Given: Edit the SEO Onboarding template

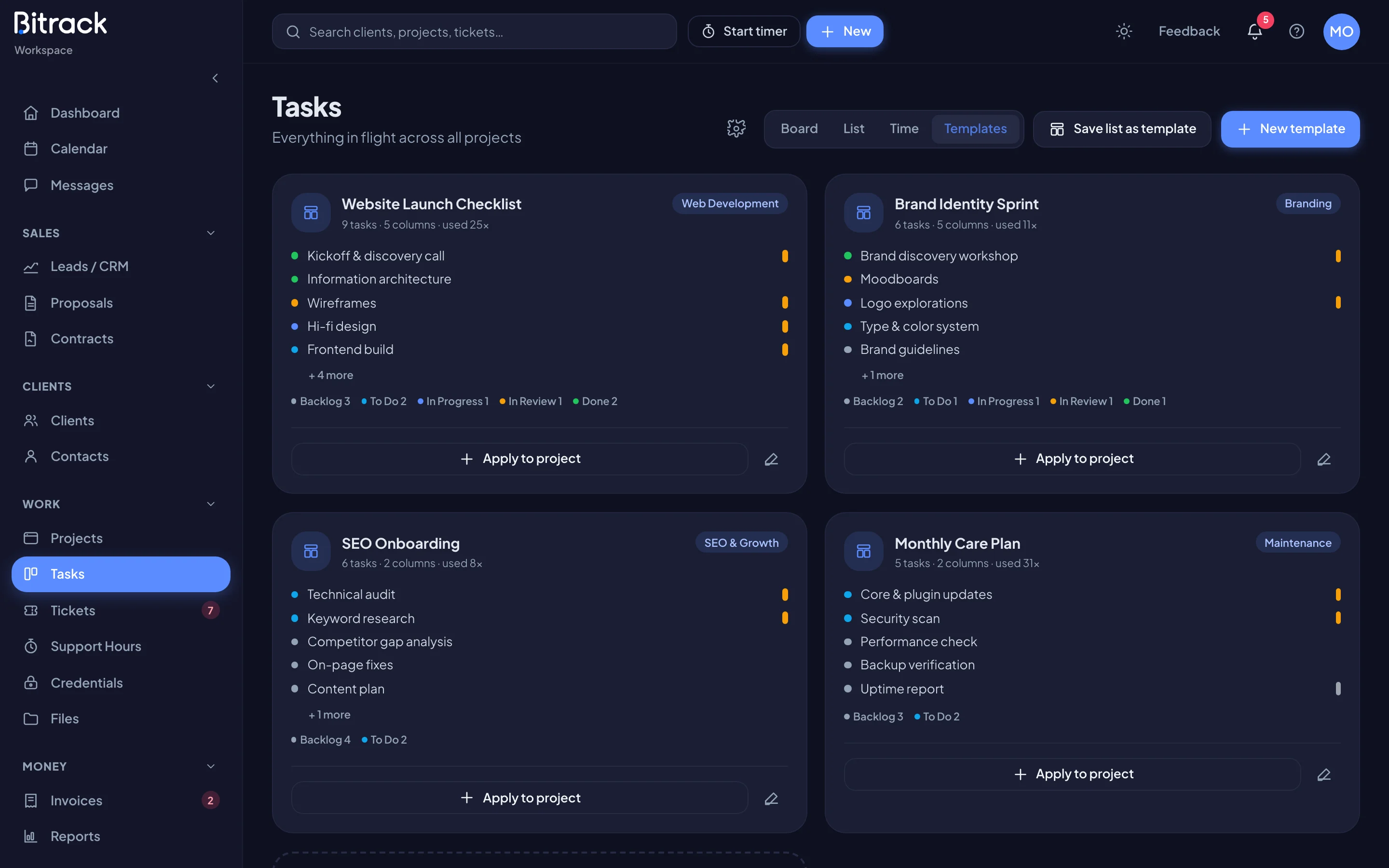Looking at the screenshot, I should 771,798.
